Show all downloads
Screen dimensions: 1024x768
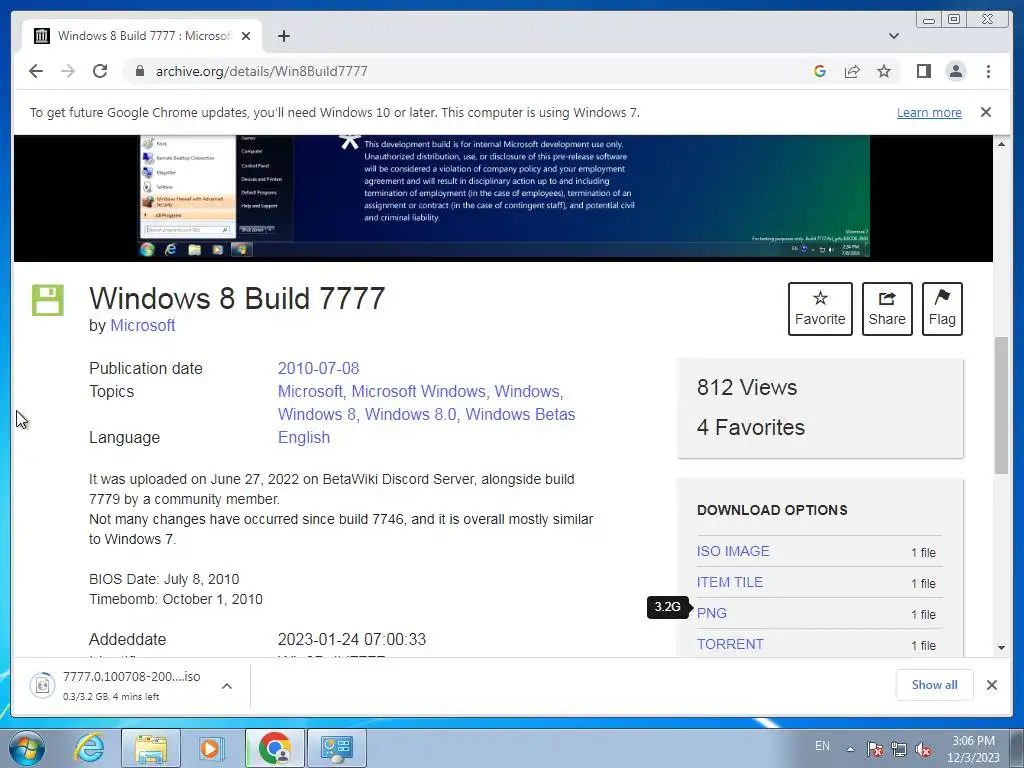(x=935, y=684)
